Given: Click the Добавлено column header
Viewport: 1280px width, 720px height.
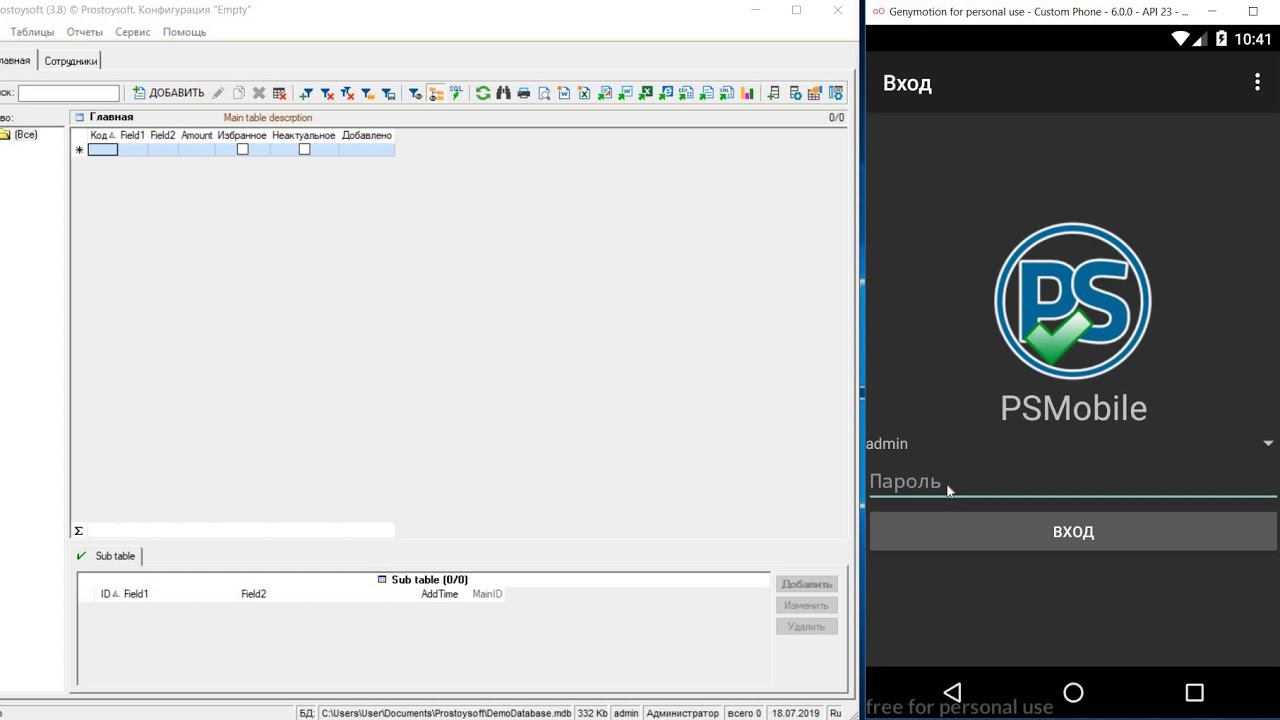Looking at the screenshot, I should 367,135.
